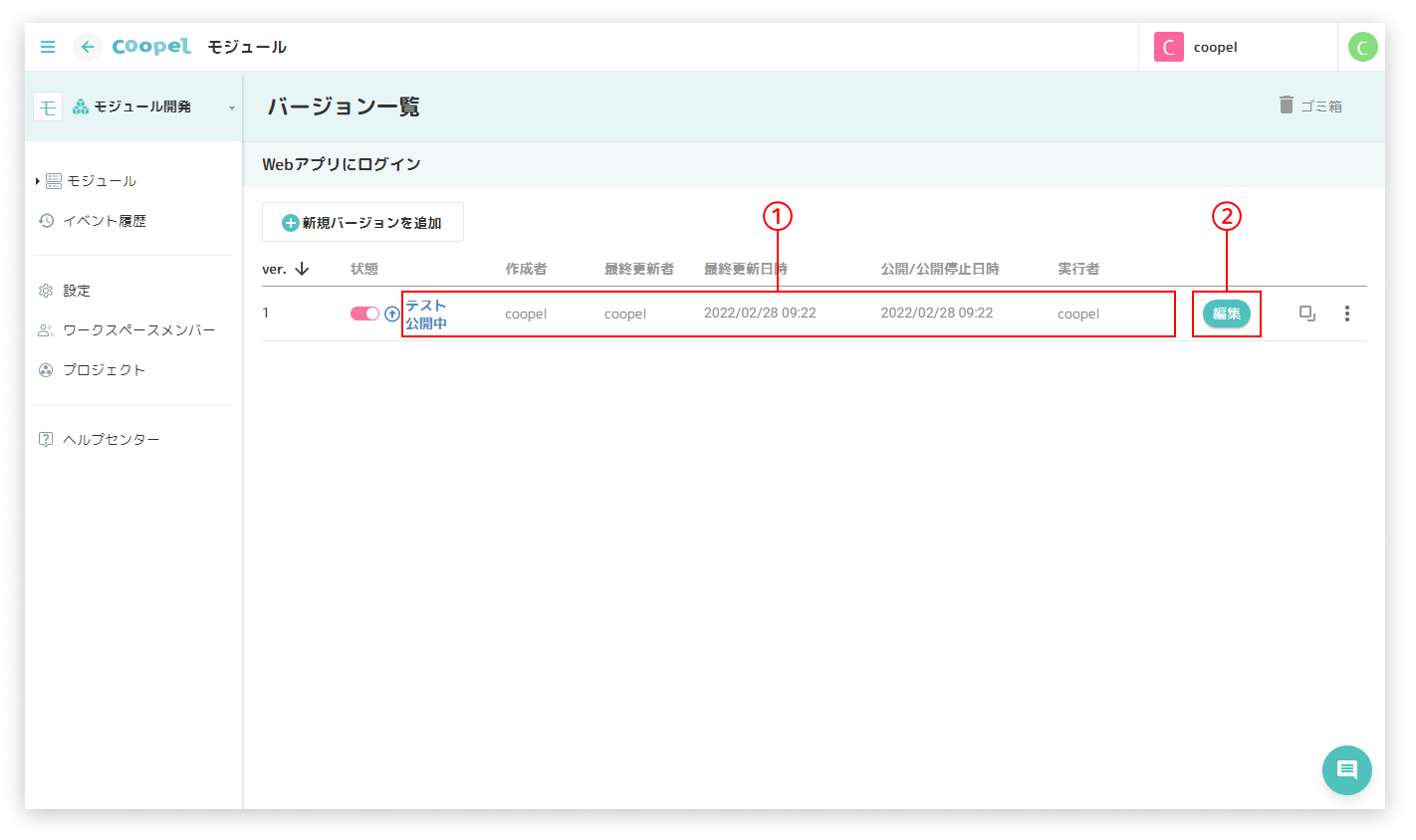Open イベント履歴 in sidebar
This screenshot has width=1416, height=840.
click(104, 221)
